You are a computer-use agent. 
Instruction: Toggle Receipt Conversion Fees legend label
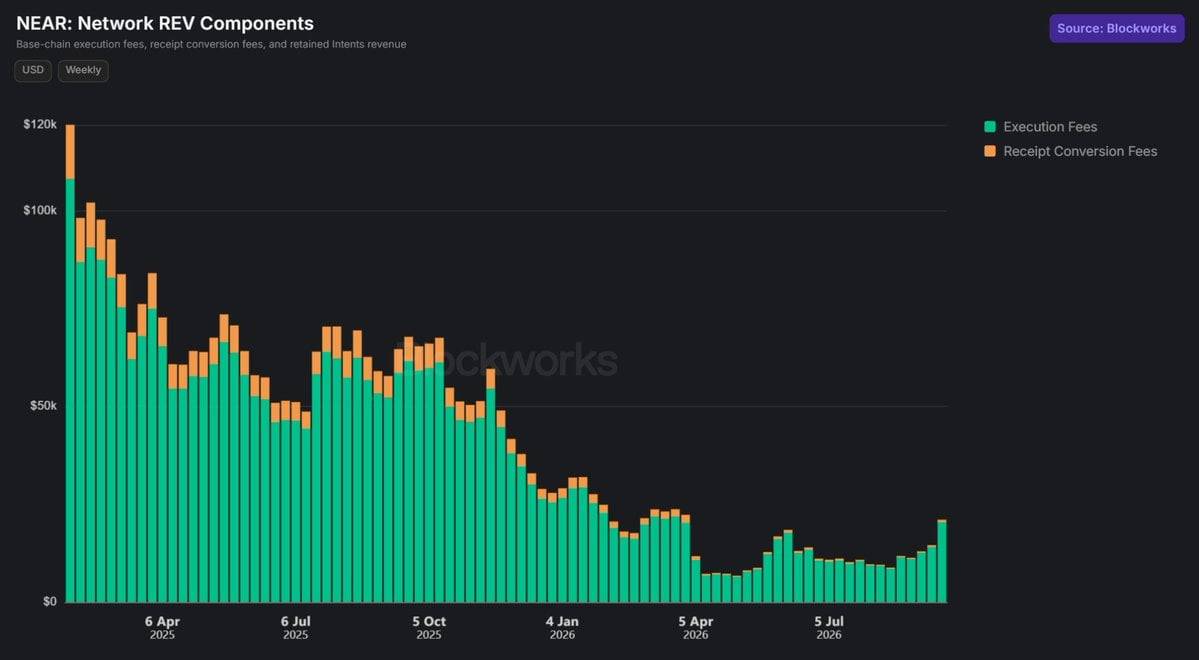coord(1080,151)
